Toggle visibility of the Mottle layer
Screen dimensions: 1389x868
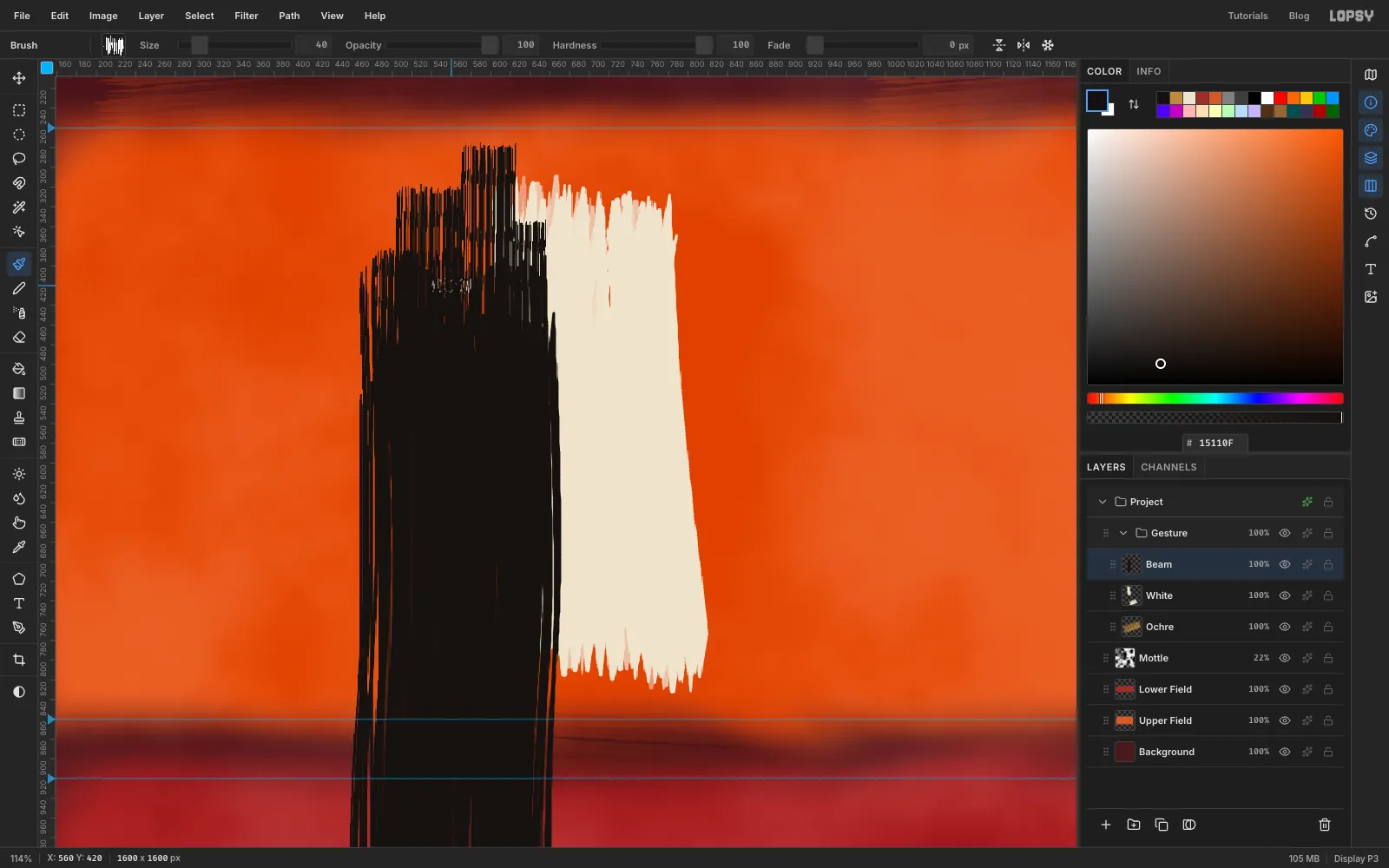[x=1285, y=658]
